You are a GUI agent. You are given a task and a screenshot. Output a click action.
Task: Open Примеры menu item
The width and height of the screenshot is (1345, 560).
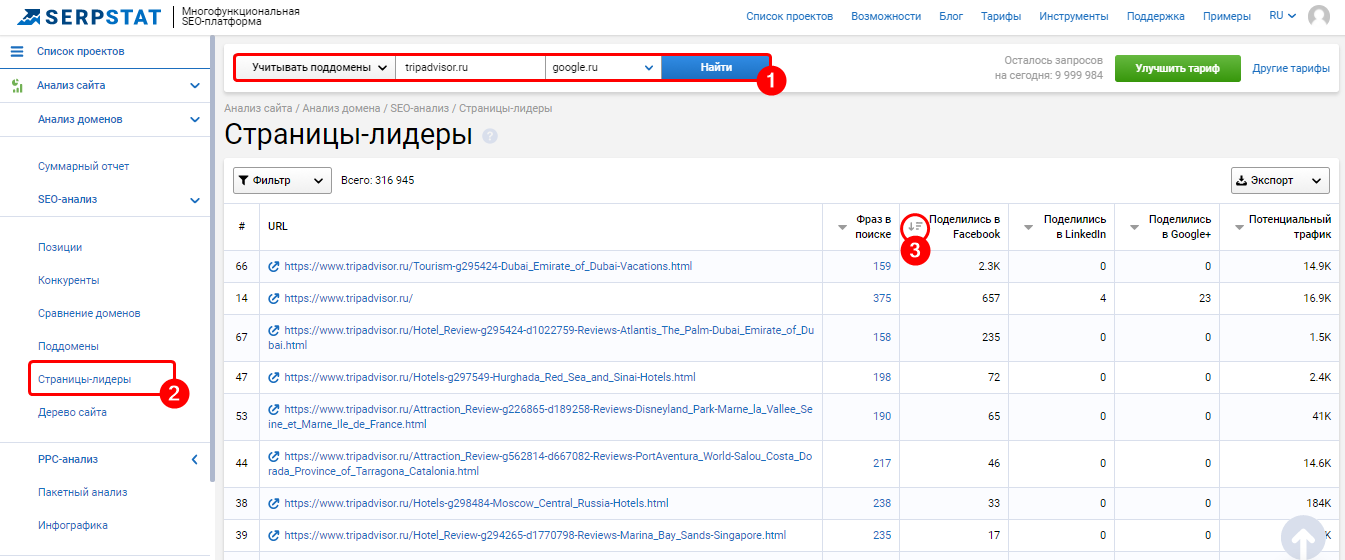[x=1227, y=16]
